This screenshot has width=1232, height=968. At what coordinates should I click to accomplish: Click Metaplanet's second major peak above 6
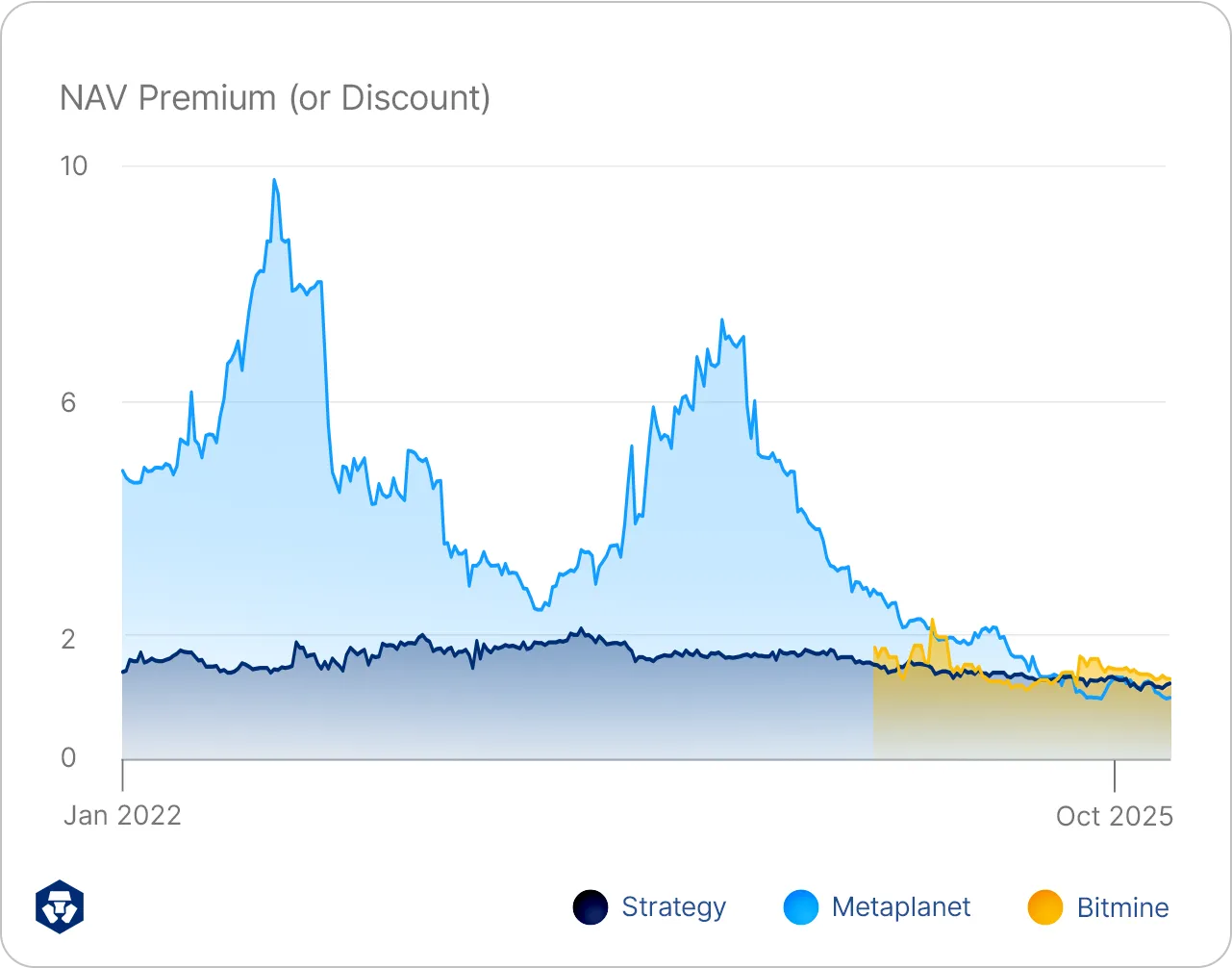(721, 321)
